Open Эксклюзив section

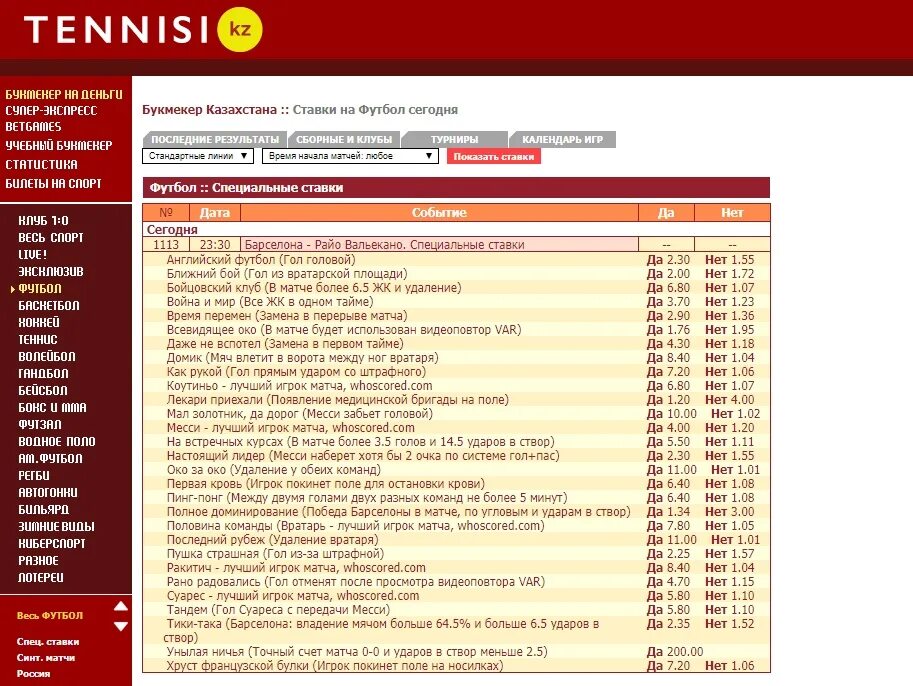click(x=51, y=271)
